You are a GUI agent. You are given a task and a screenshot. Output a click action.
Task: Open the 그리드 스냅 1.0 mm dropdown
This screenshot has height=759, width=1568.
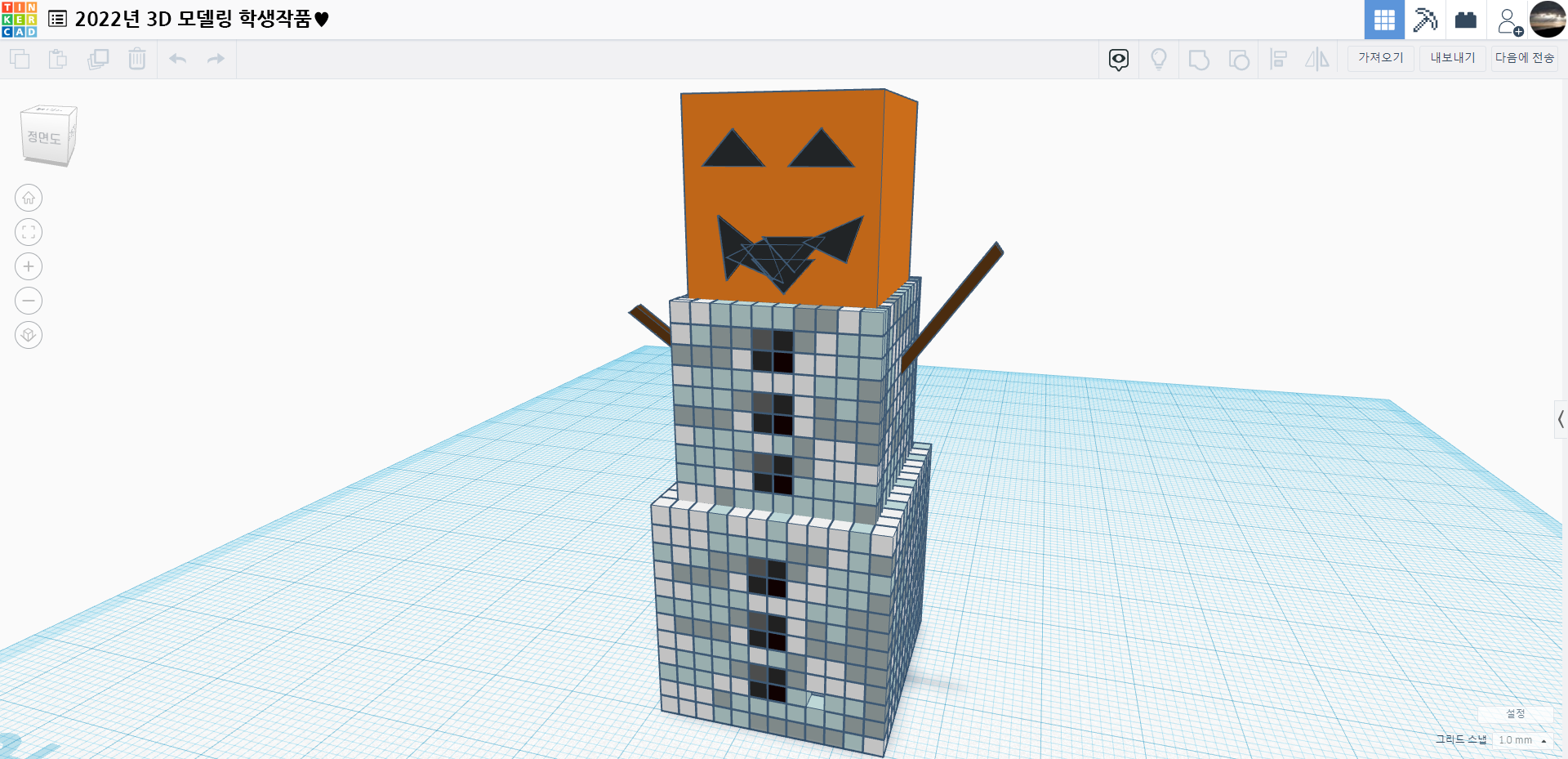click(x=1523, y=740)
